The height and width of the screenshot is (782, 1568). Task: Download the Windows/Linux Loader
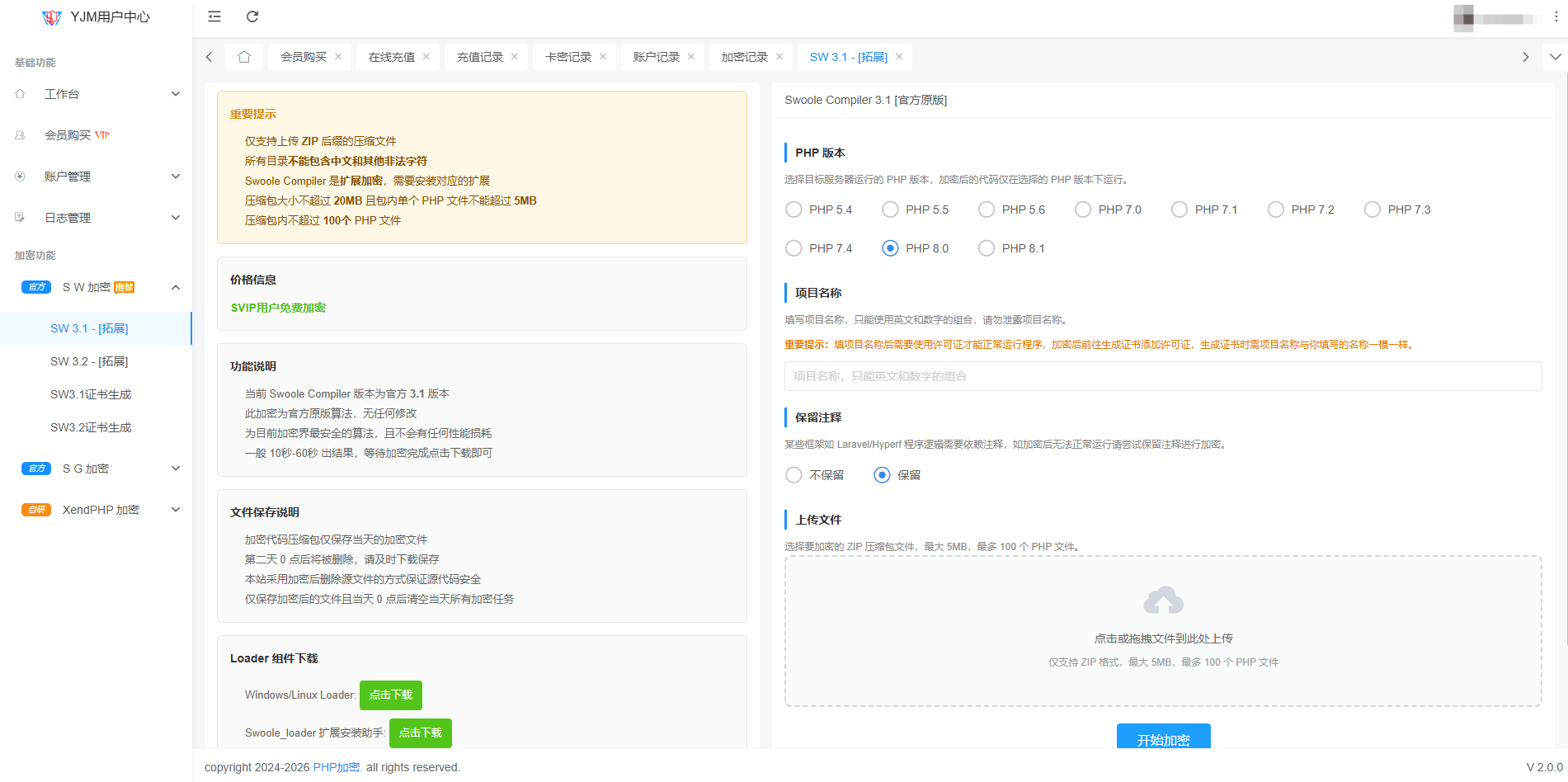(x=391, y=695)
